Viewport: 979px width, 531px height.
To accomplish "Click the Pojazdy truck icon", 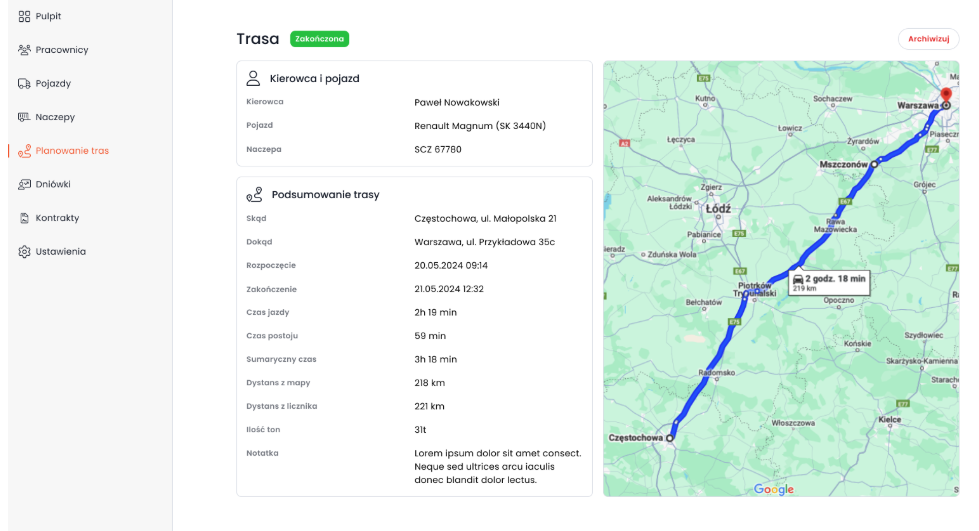I will (24, 84).
